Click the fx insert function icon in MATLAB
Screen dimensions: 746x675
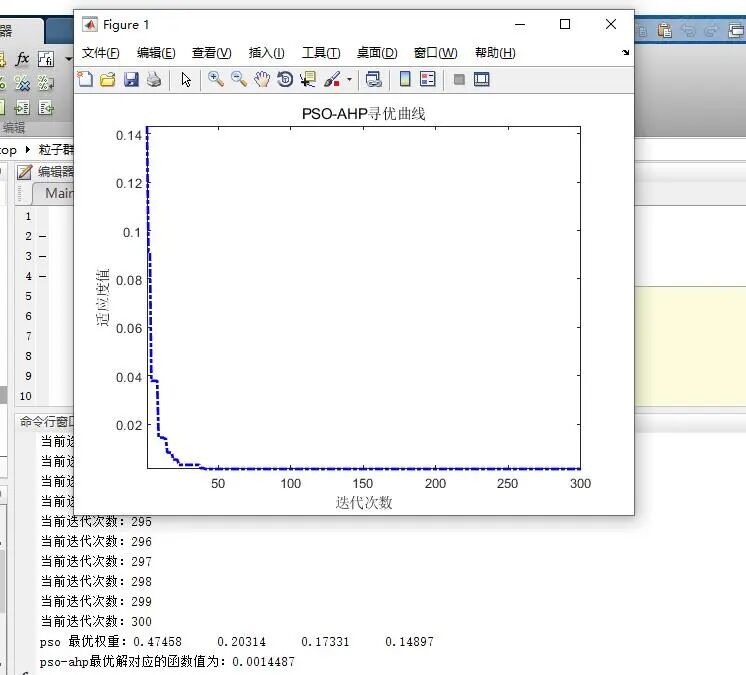click(22, 59)
